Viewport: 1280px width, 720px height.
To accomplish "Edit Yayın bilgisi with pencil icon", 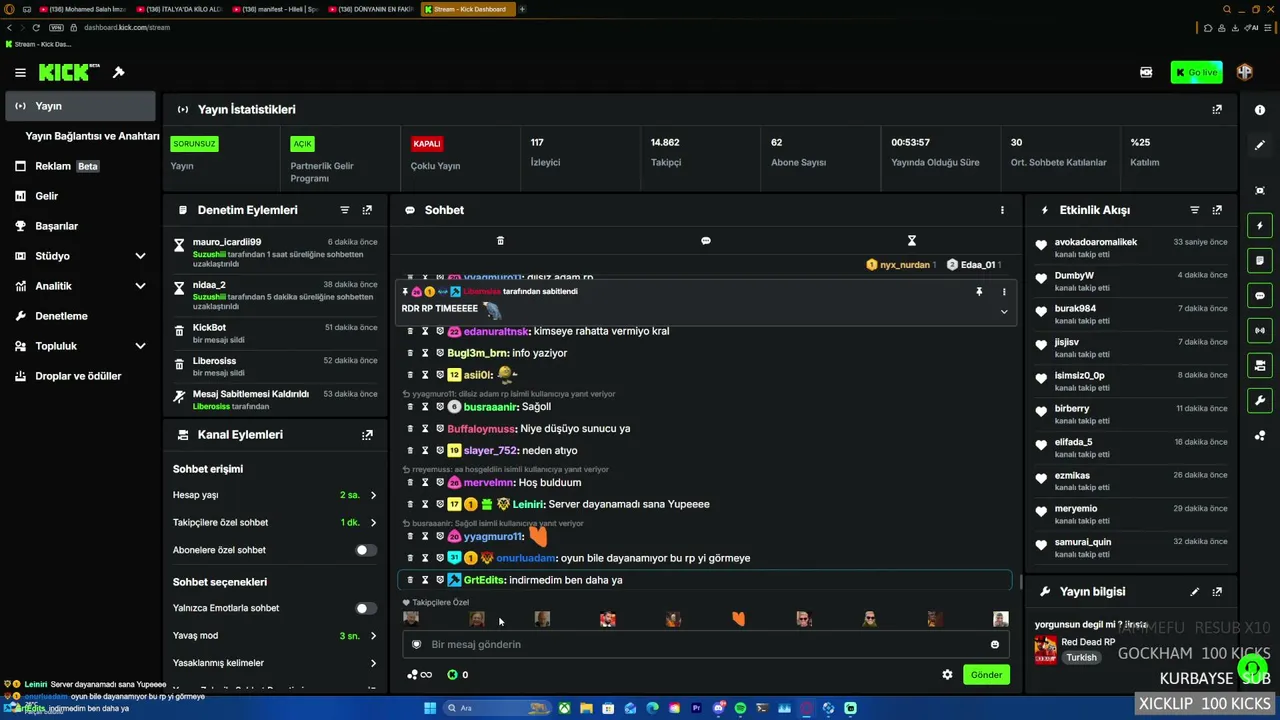I will 1195,592.
